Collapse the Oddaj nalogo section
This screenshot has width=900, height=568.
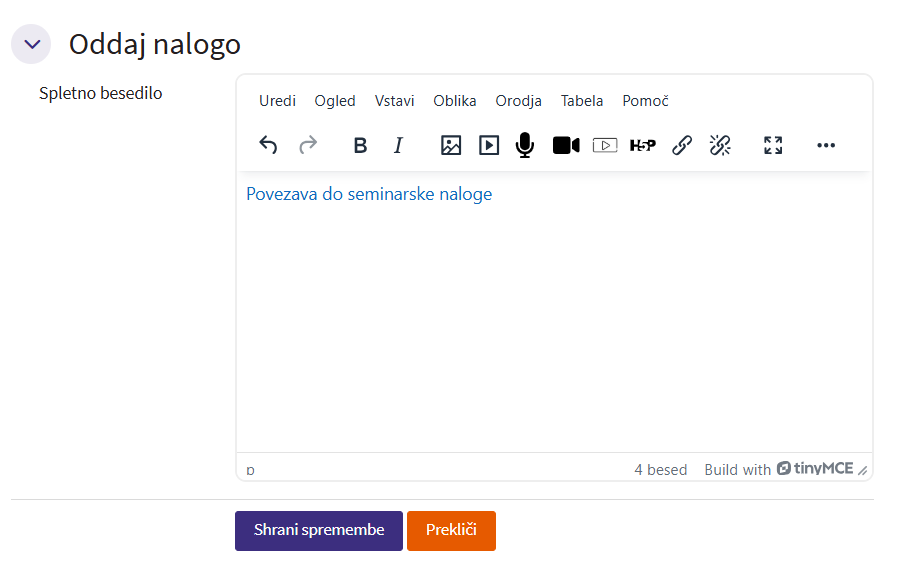point(31,44)
